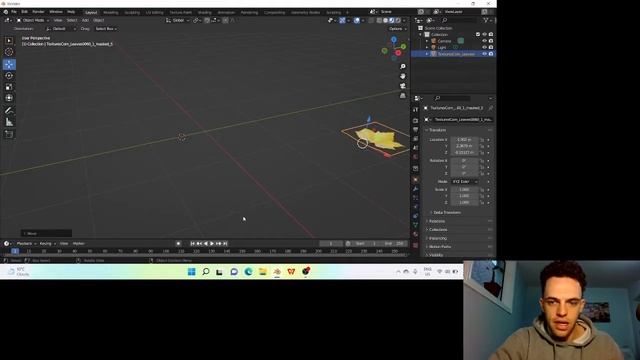Viewport: 640px width, 360px height.
Task: Open the Render properties tab
Action: click(416, 120)
